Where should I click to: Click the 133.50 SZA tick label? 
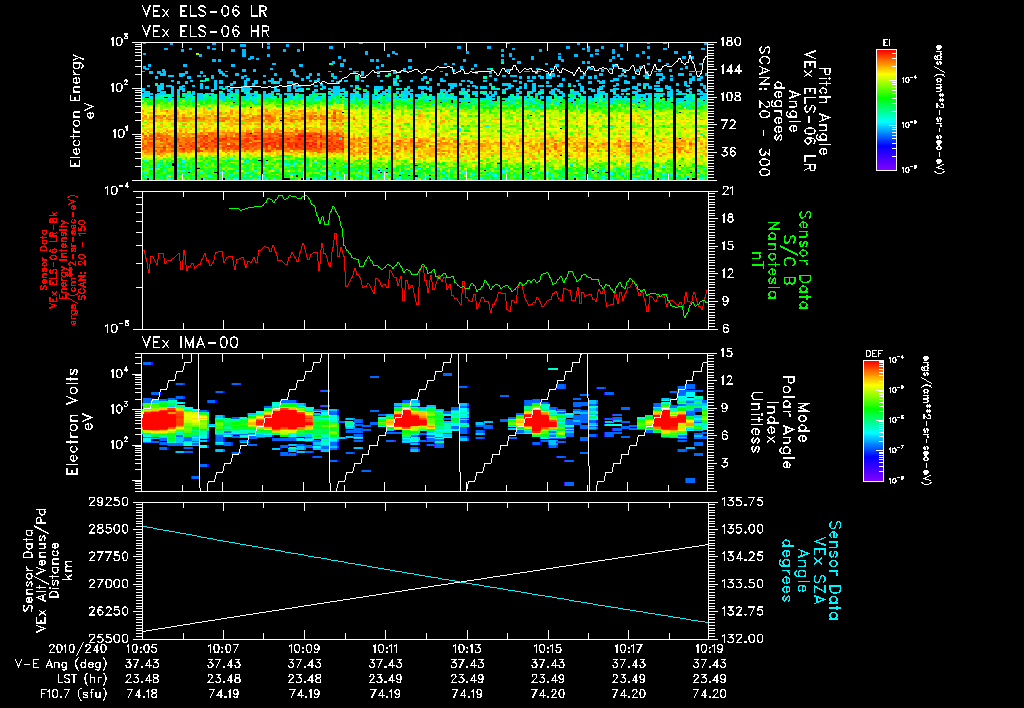pos(742,584)
